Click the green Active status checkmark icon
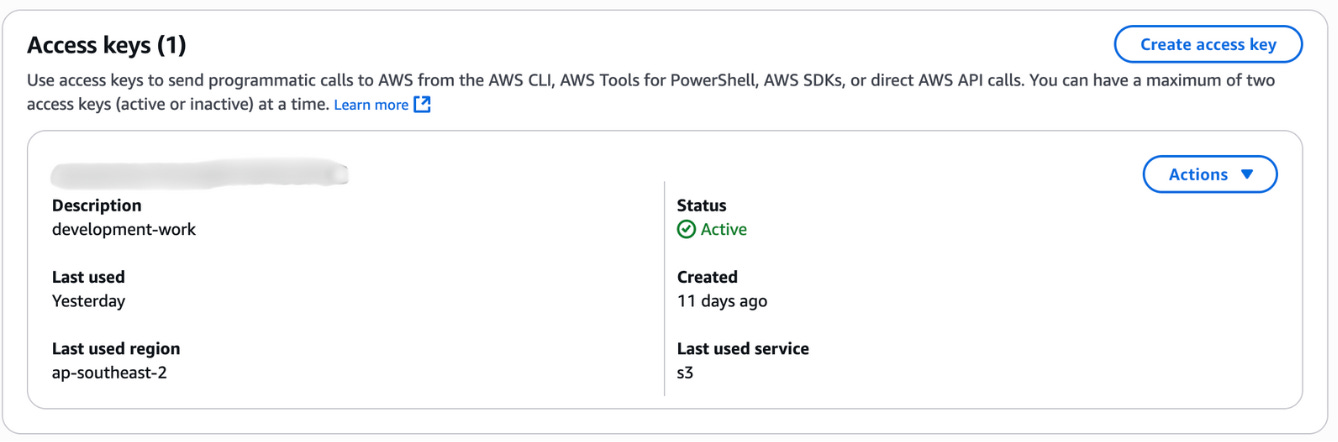 [686, 230]
